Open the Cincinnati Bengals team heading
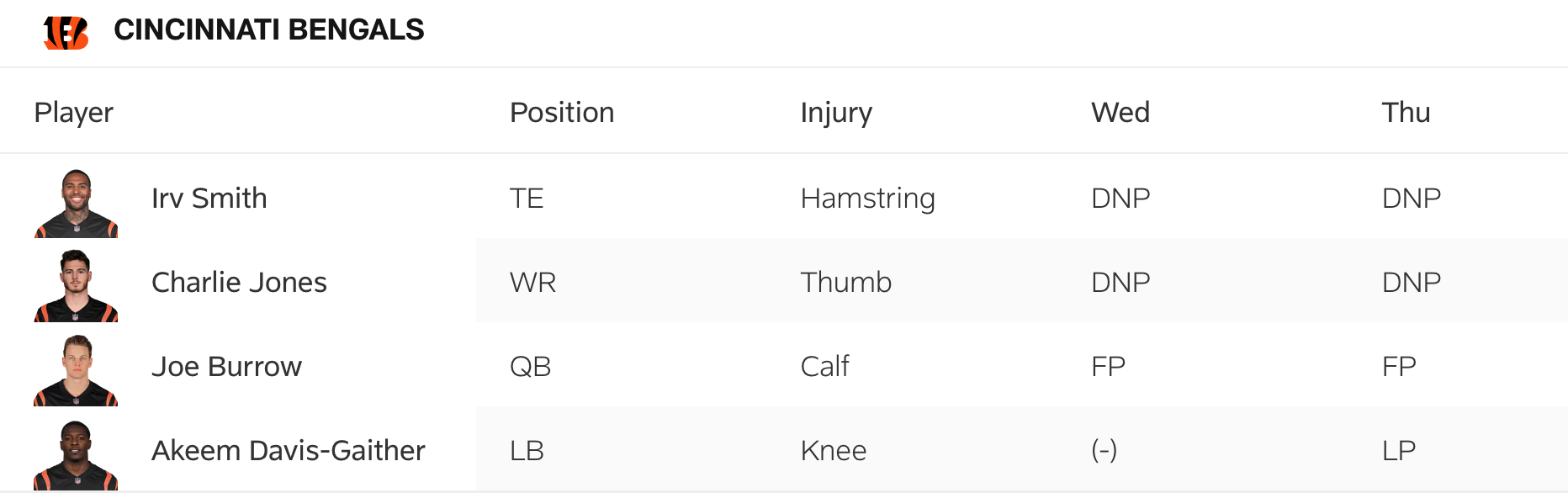Image resolution: width=1568 pixels, height=493 pixels. (268, 30)
